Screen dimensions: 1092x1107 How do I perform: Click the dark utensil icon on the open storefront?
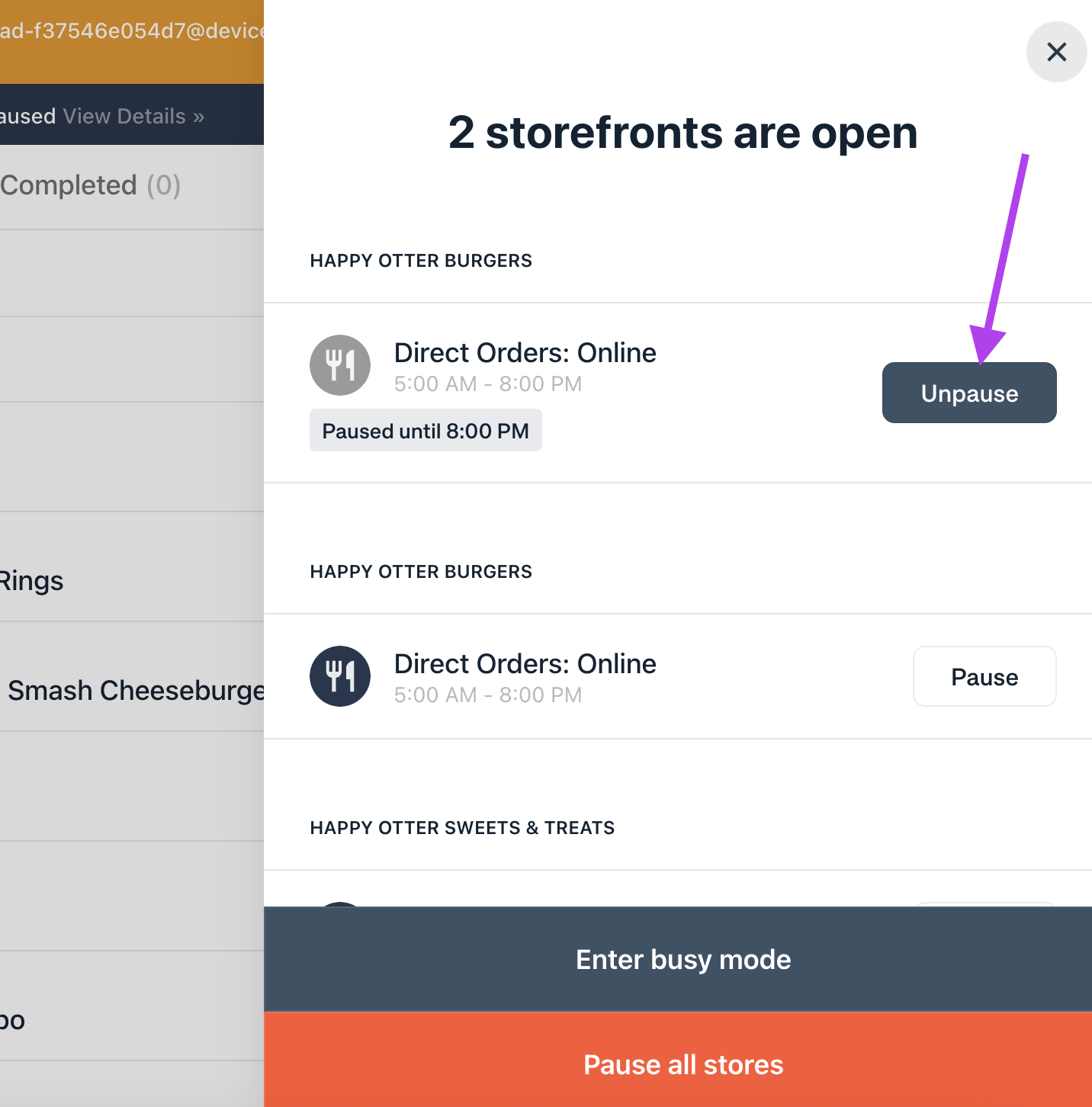click(x=340, y=676)
